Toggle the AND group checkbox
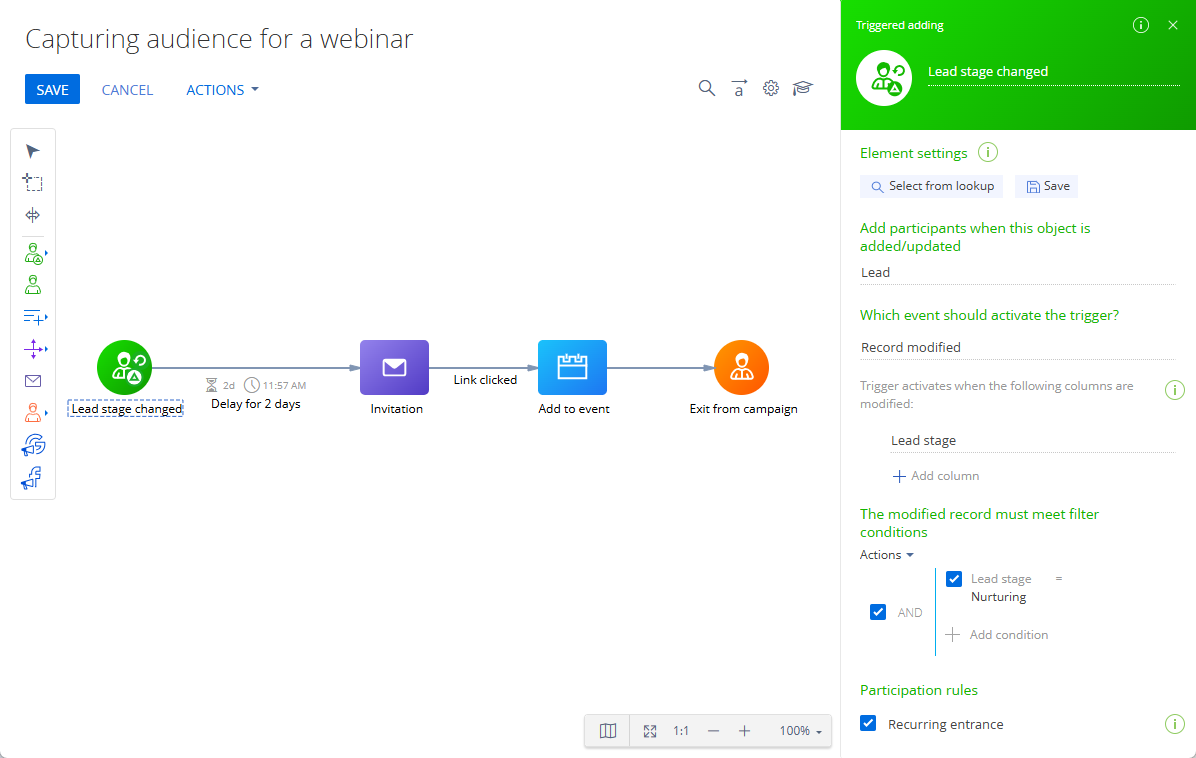Viewport: 1196px width, 758px height. click(x=878, y=612)
